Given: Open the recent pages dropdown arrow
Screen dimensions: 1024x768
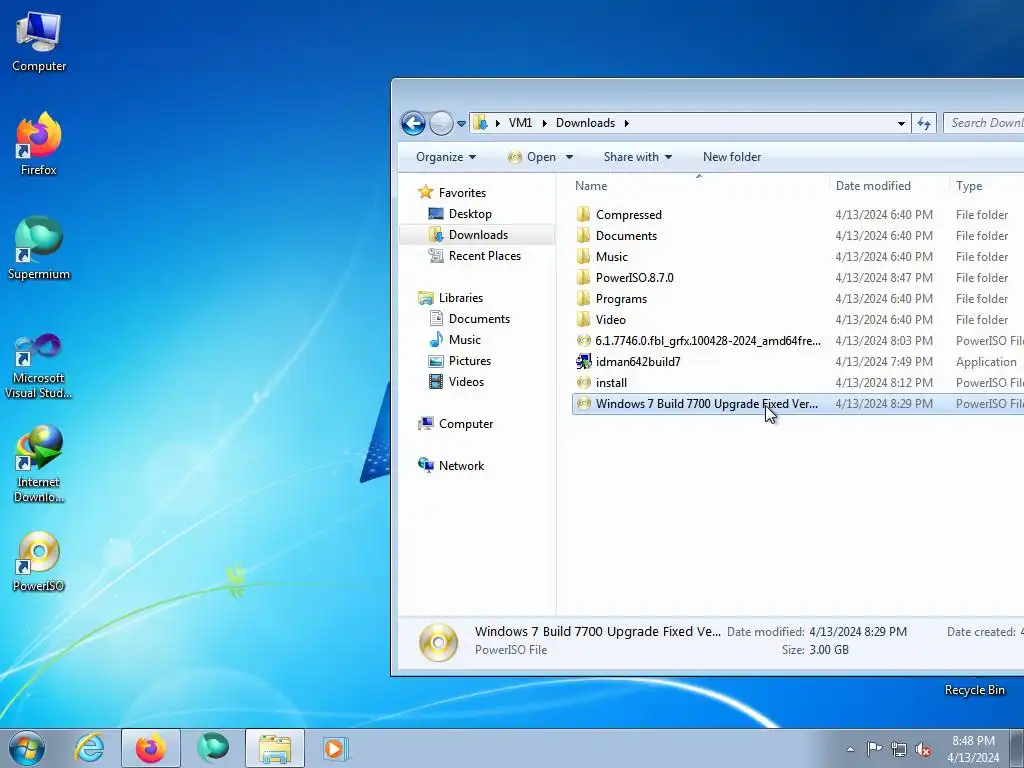Looking at the screenshot, I should 461,123.
